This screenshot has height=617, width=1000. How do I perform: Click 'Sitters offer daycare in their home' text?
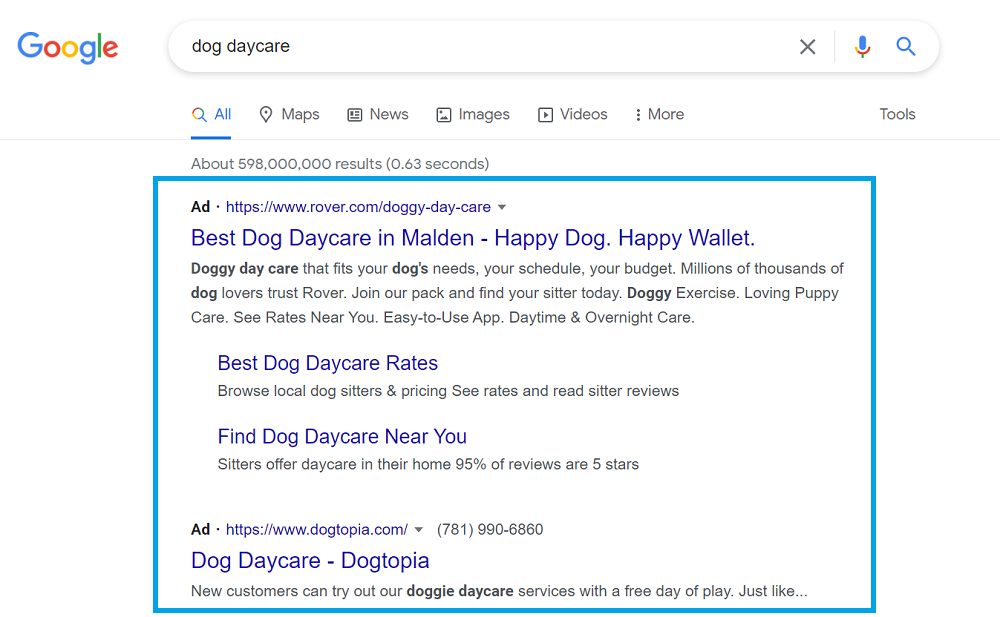pos(428,465)
